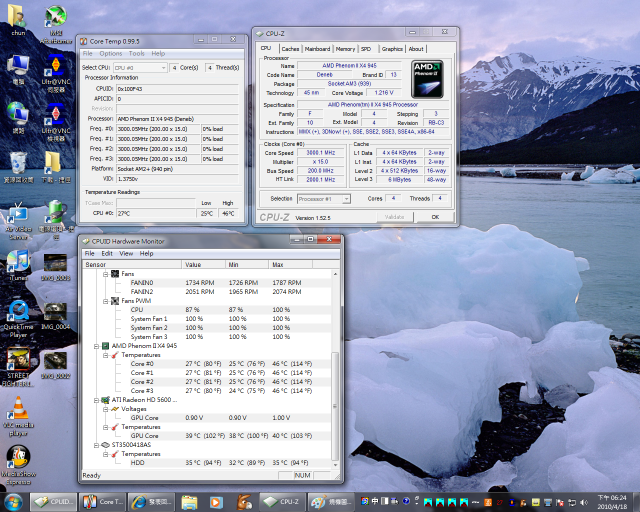
Task: Open the Ultr@VNC server desktop shortcut
Action: [x=56, y=73]
